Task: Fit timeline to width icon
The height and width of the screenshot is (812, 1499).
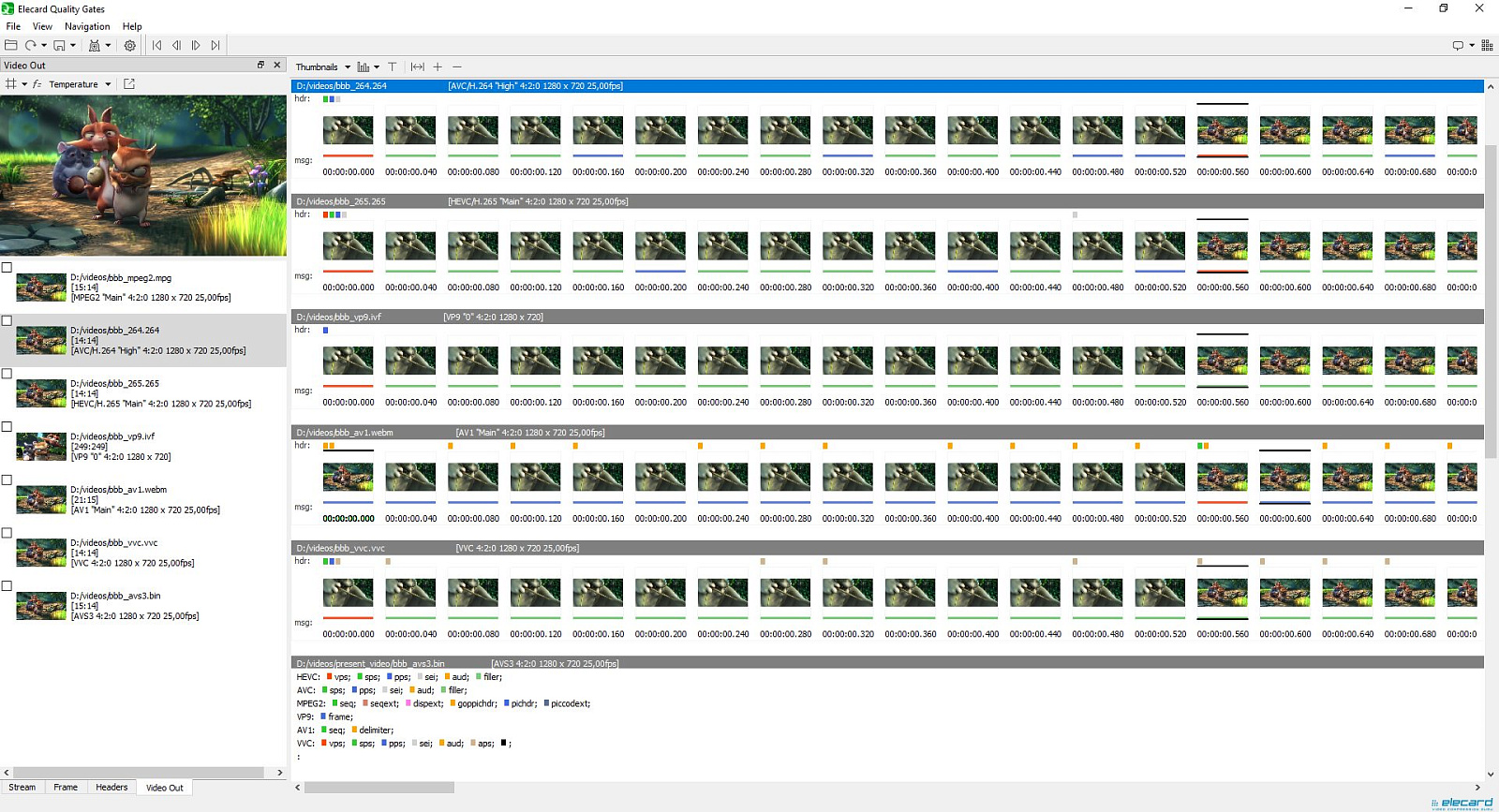Action: 418,66
